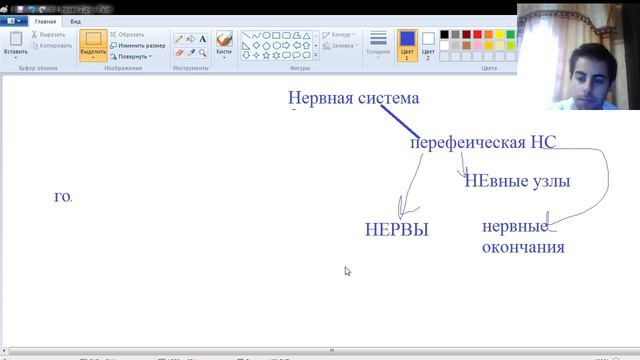The width and height of the screenshot is (640, 360).
Task: Switch to the Главная tab
Action: (45, 21)
